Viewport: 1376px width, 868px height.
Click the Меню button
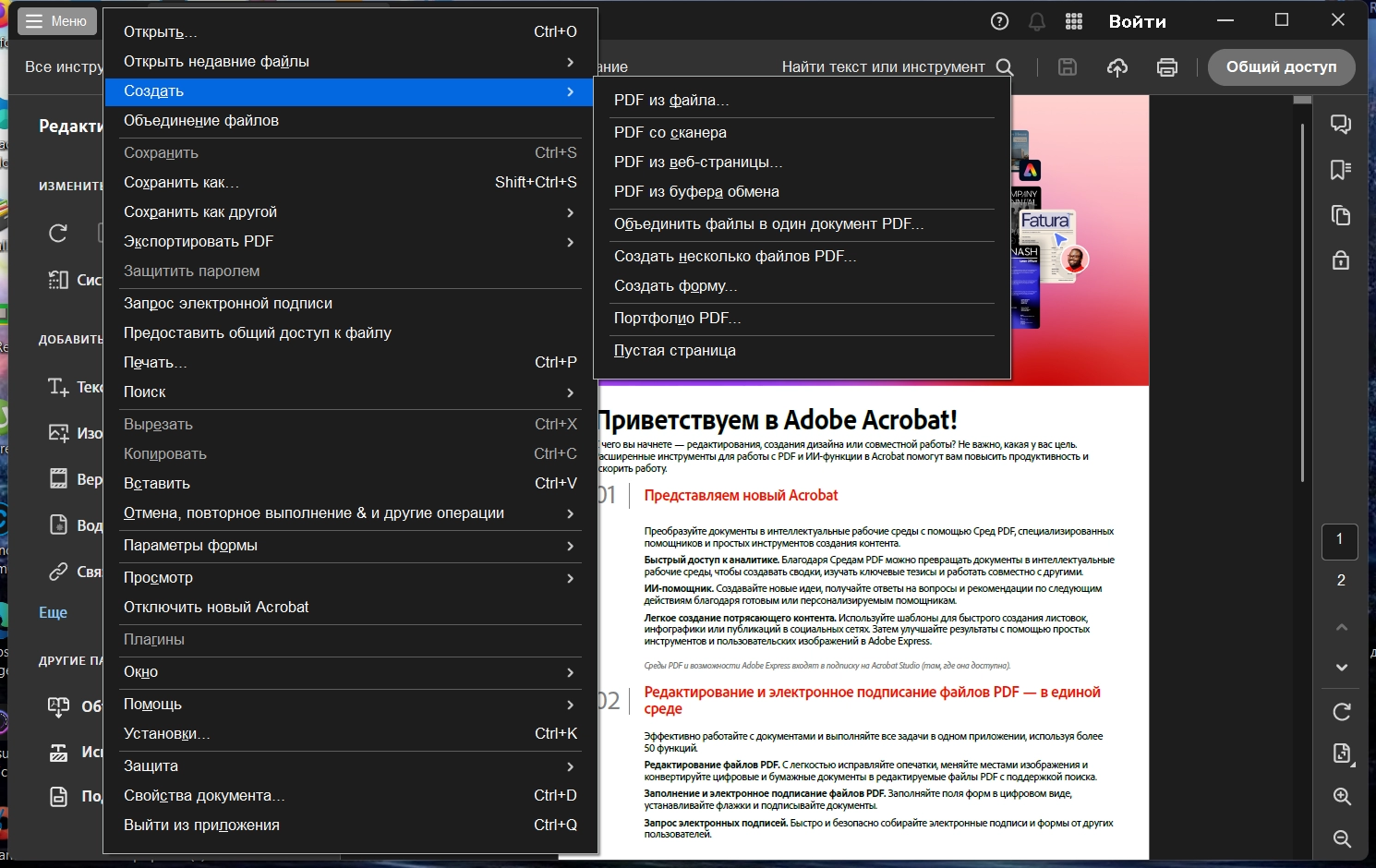click(x=56, y=21)
